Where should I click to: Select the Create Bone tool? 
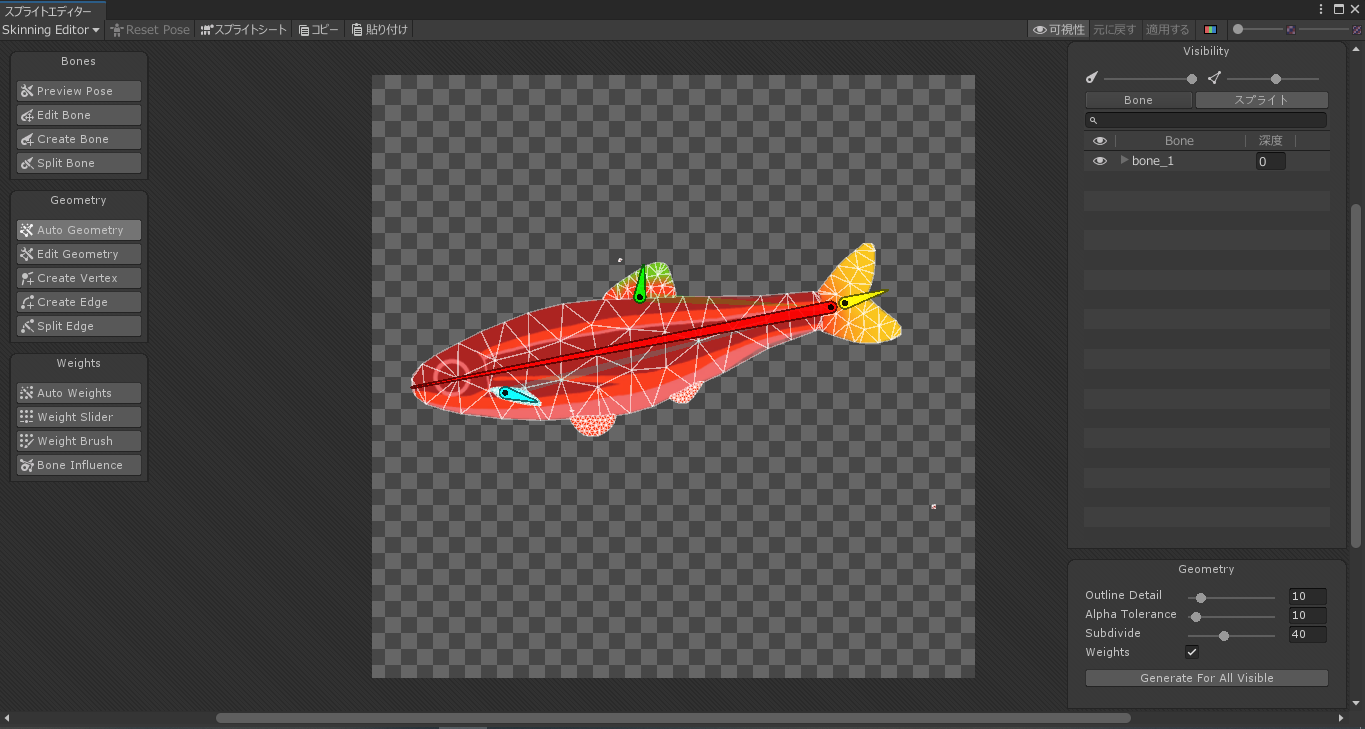pos(78,138)
